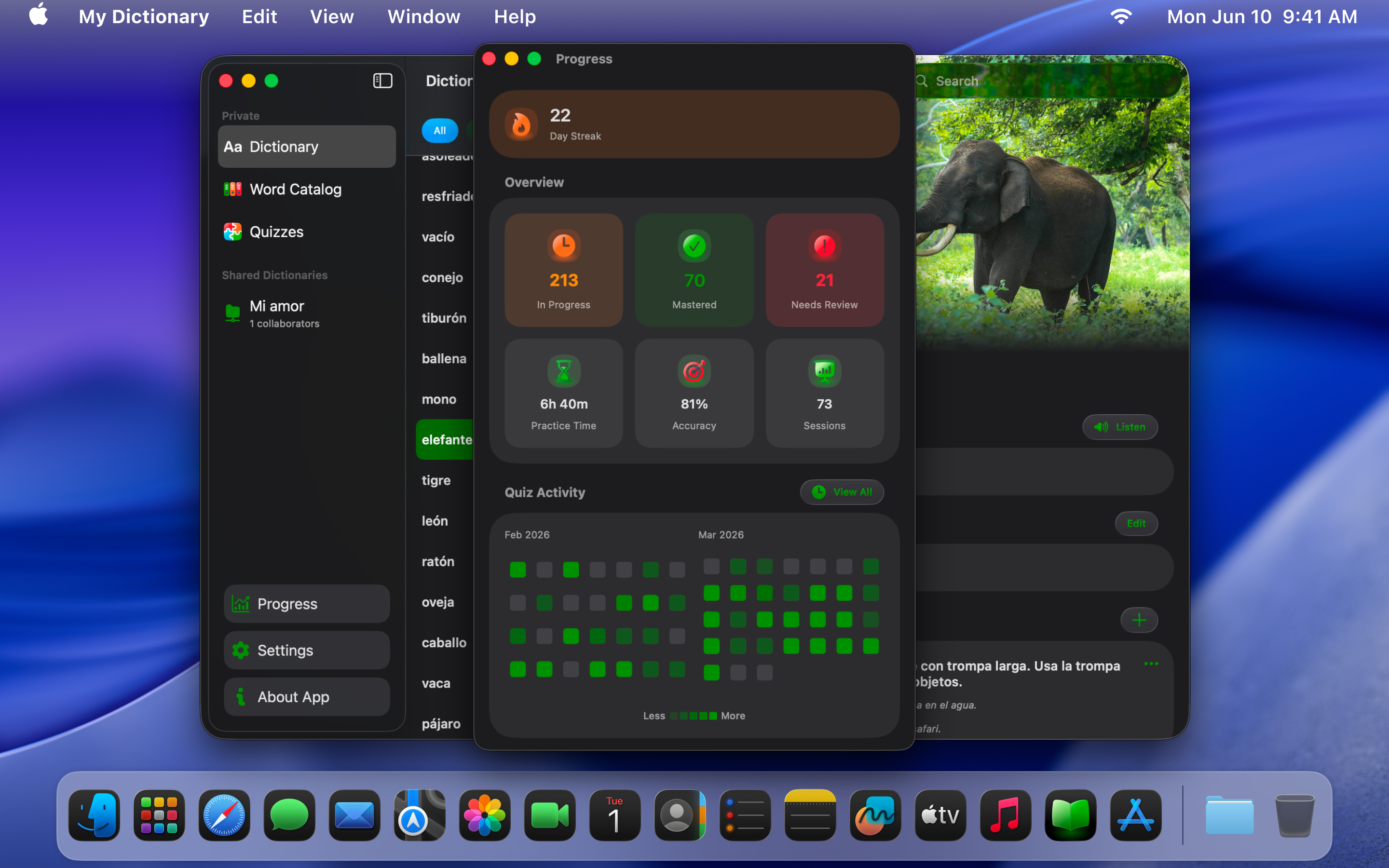Toggle the sidebar visibility icon
Screen dimensions: 1389x868
pyautogui.click(x=382, y=81)
